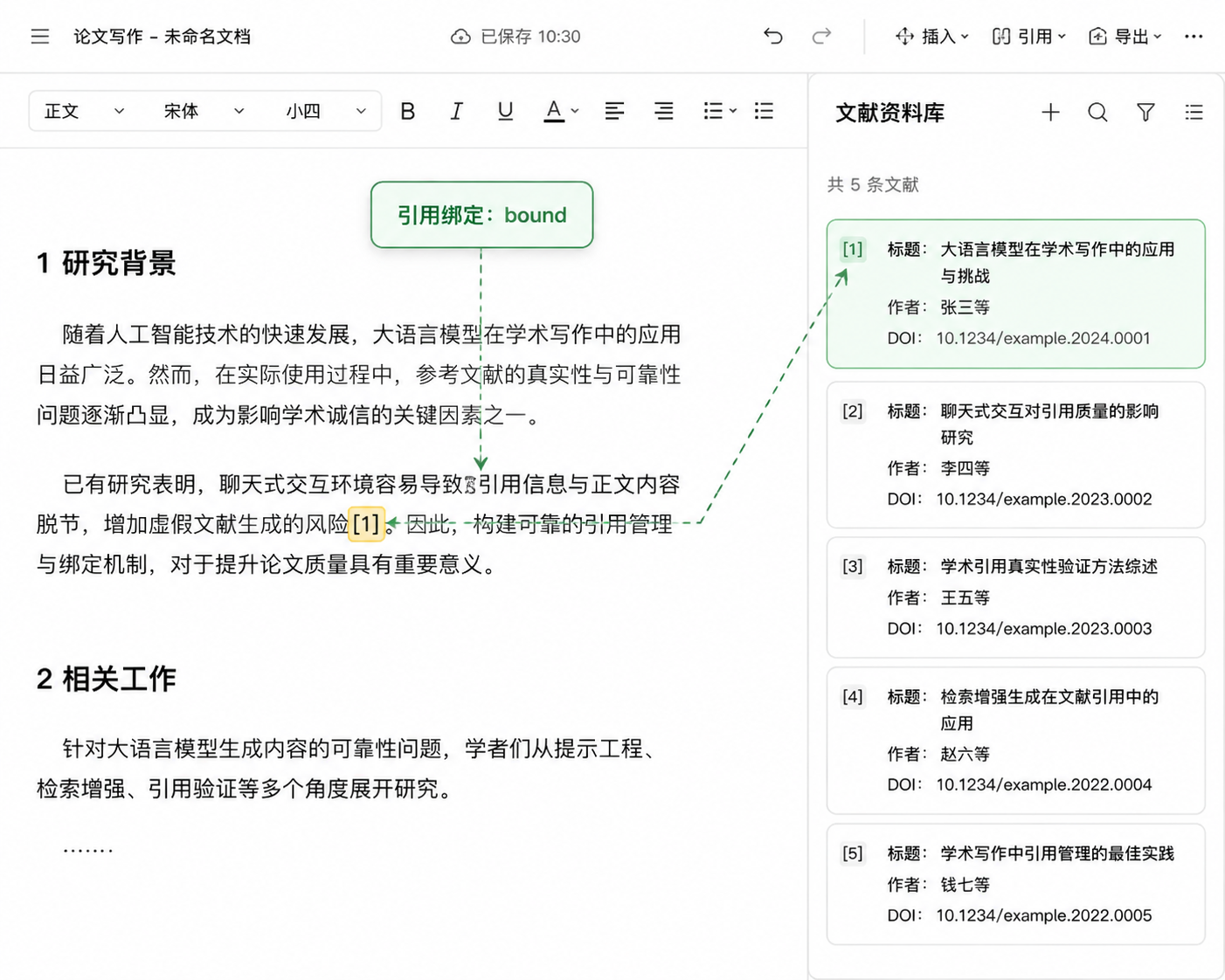Toggle bold formatting
The height and width of the screenshot is (980, 1225).
coord(407,111)
